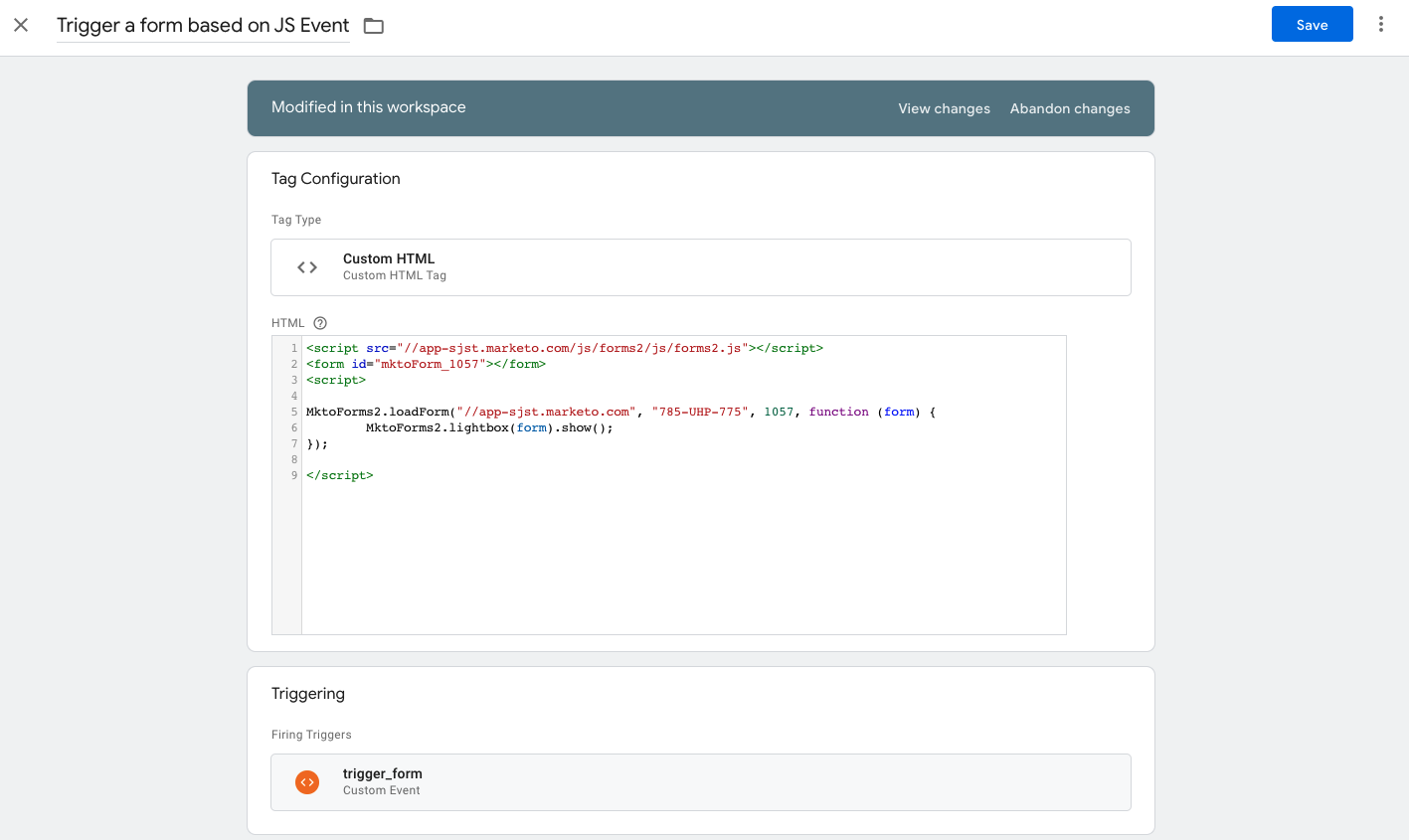Click the HTML help question mark icon
The height and width of the screenshot is (840, 1409).
click(320, 323)
